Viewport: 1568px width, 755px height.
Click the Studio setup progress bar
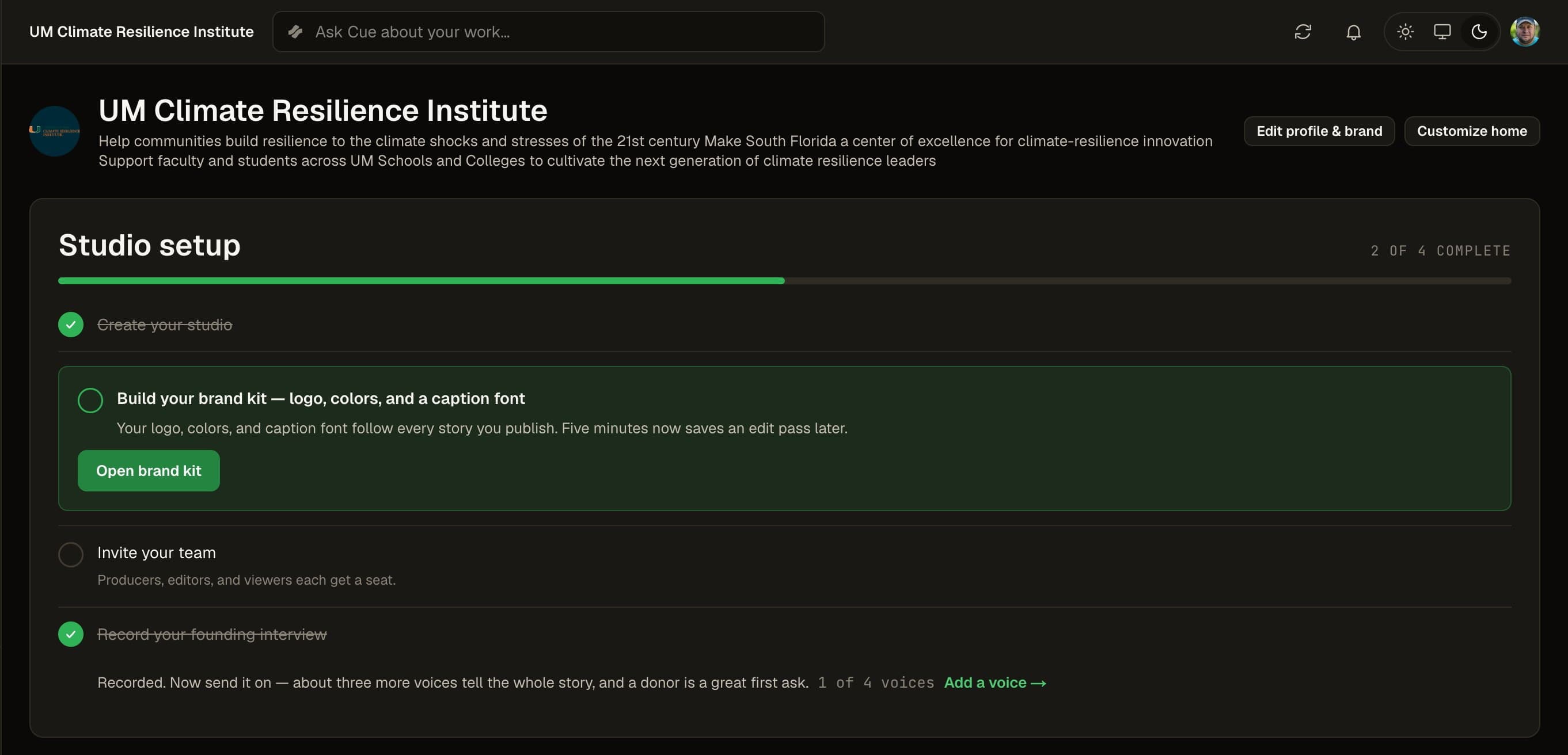(x=785, y=281)
